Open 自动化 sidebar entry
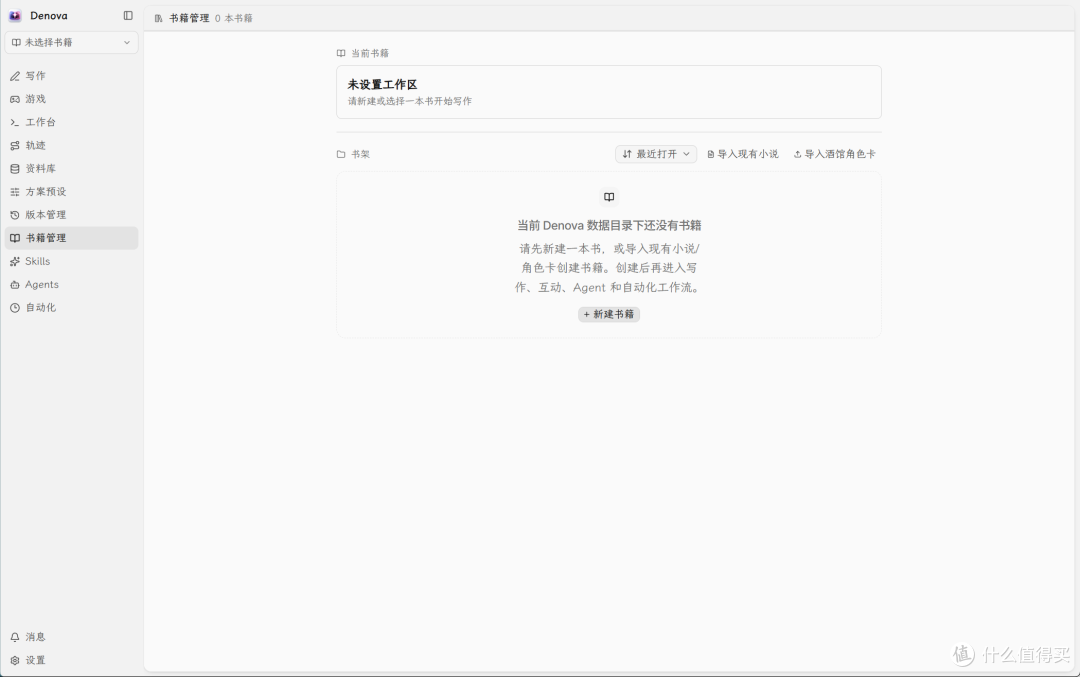 point(72,308)
